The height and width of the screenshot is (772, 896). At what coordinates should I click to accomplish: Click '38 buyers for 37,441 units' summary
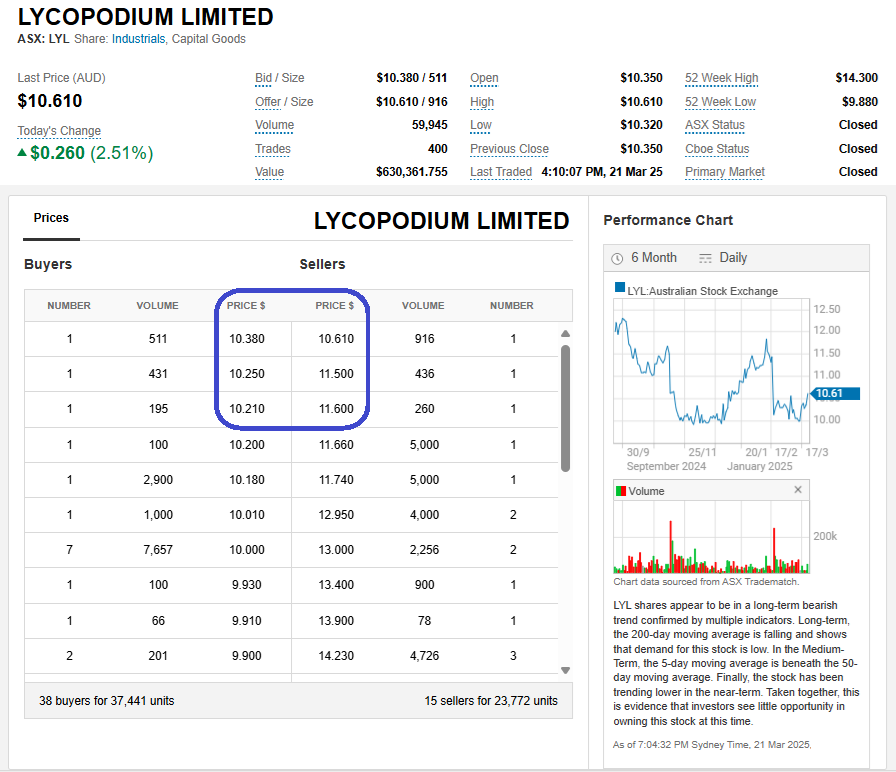(106, 701)
